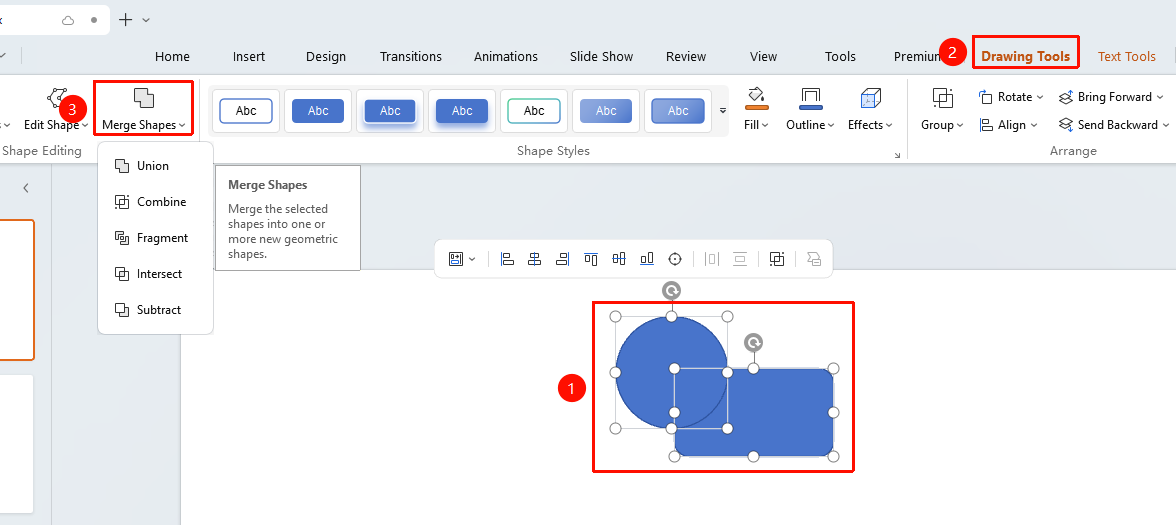Open the Home ribbon tab
The height and width of the screenshot is (525, 1176).
[x=172, y=56]
